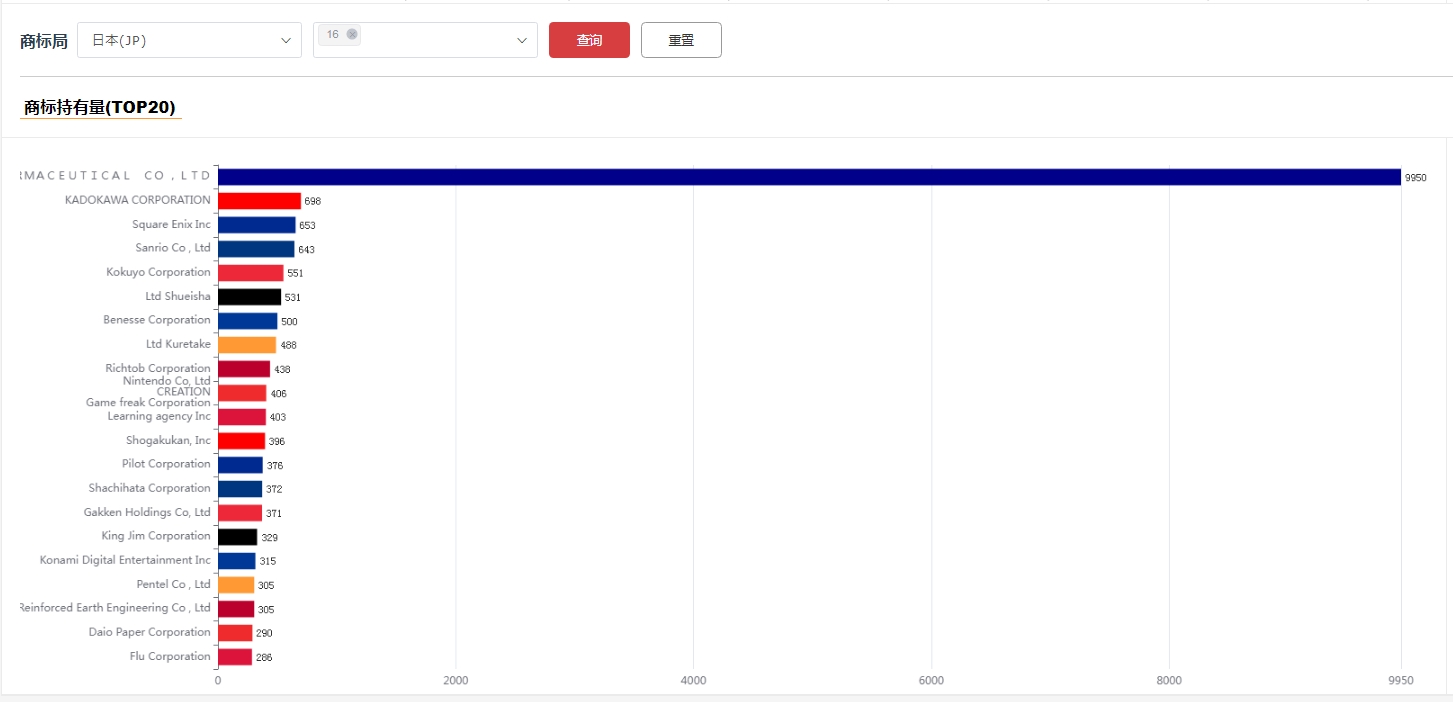Click the Richtob Corporation bar
Image resolution: width=1453 pixels, height=702 pixels.
pyautogui.click(x=244, y=369)
